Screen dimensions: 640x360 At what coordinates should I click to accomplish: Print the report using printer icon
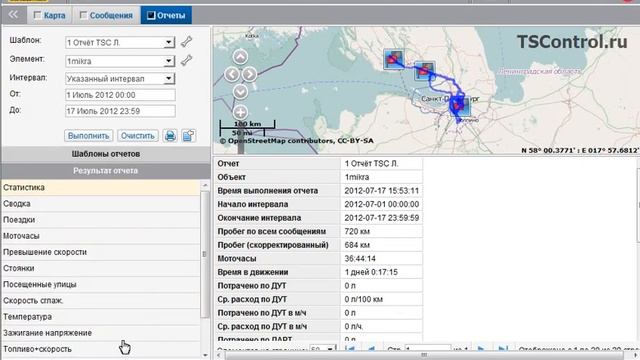coord(170,136)
